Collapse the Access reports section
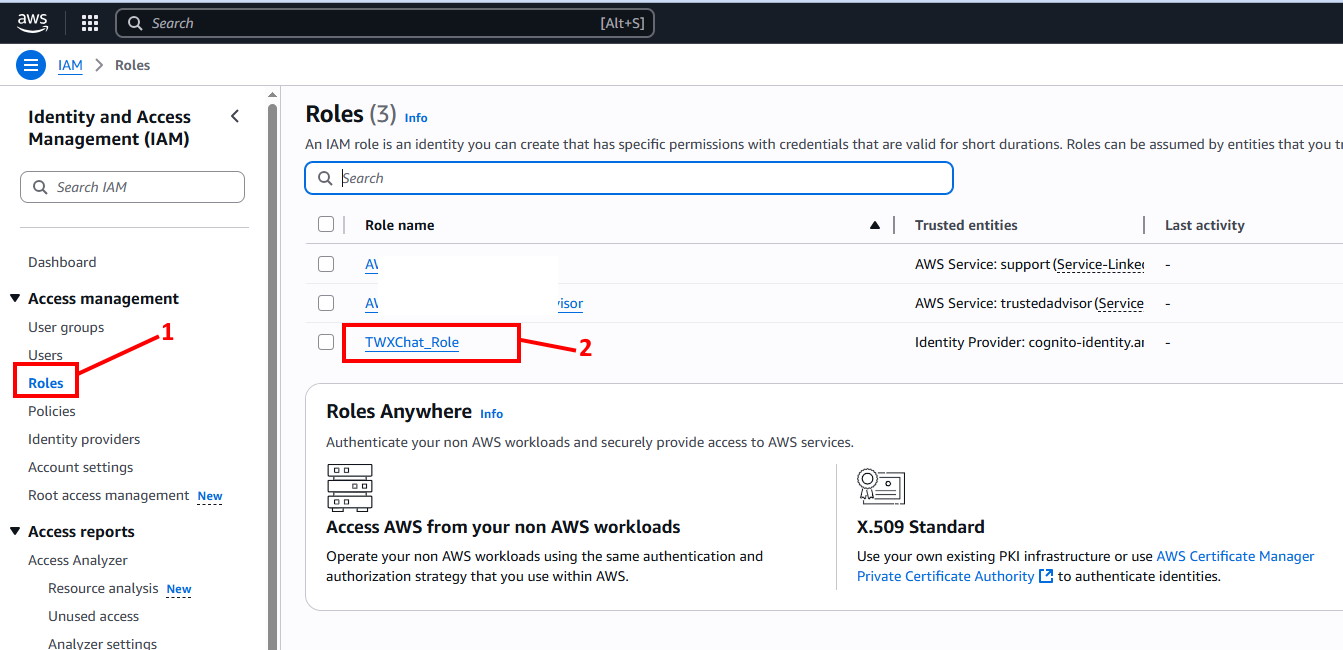This screenshot has width=1343, height=650. click(15, 532)
